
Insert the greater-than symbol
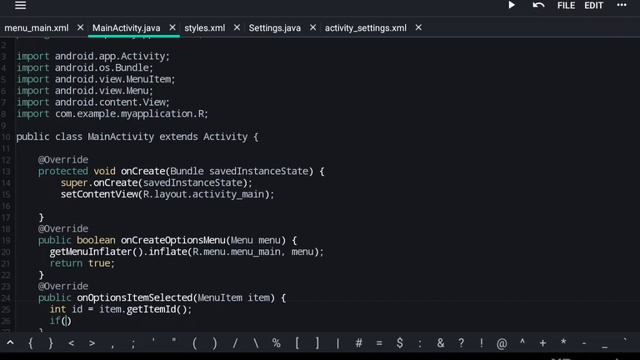pos(92,343)
